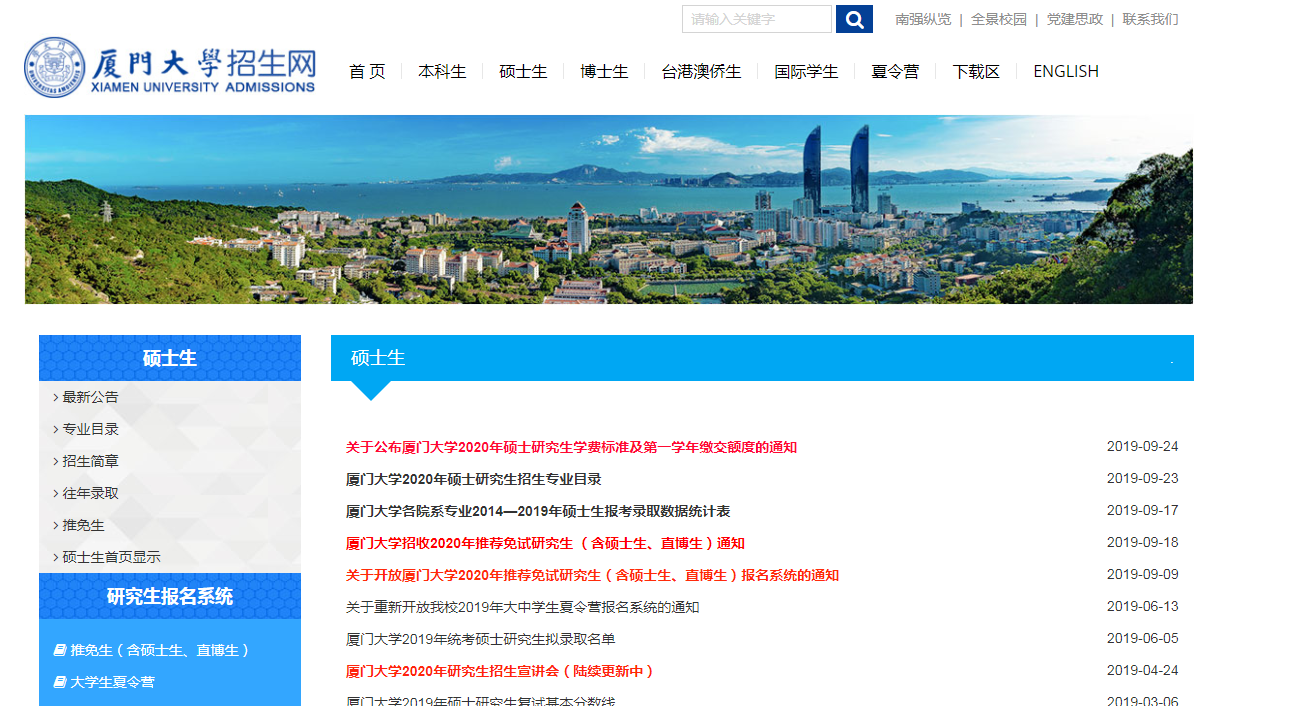Screen dimensions: 1292x706
Task: Open the 下载区 download section
Action: click(976, 71)
